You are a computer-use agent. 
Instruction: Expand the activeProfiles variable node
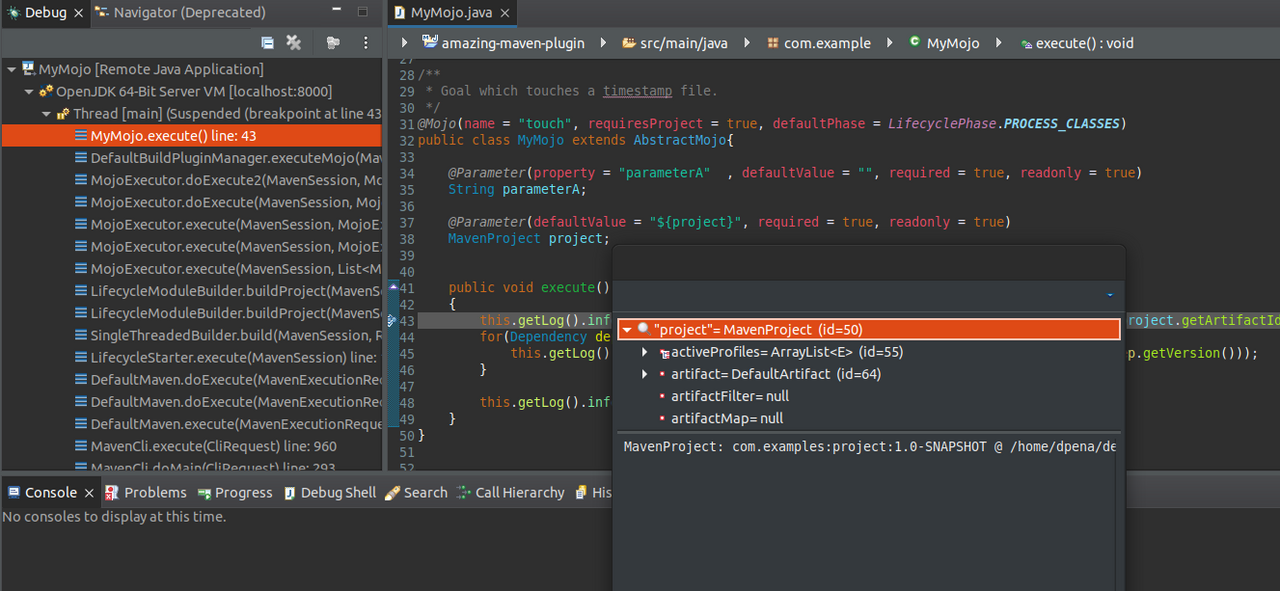coord(645,351)
